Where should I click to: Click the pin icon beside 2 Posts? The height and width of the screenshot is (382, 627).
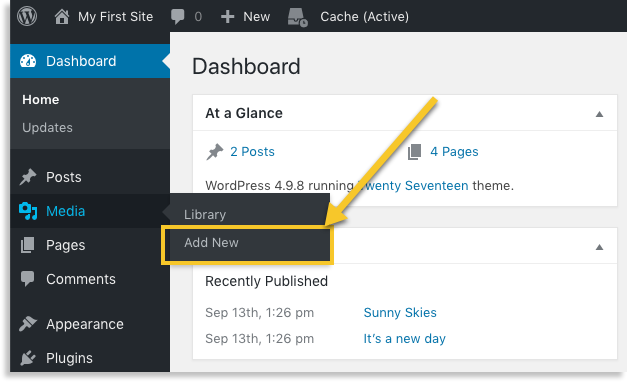tap(215, 152)
